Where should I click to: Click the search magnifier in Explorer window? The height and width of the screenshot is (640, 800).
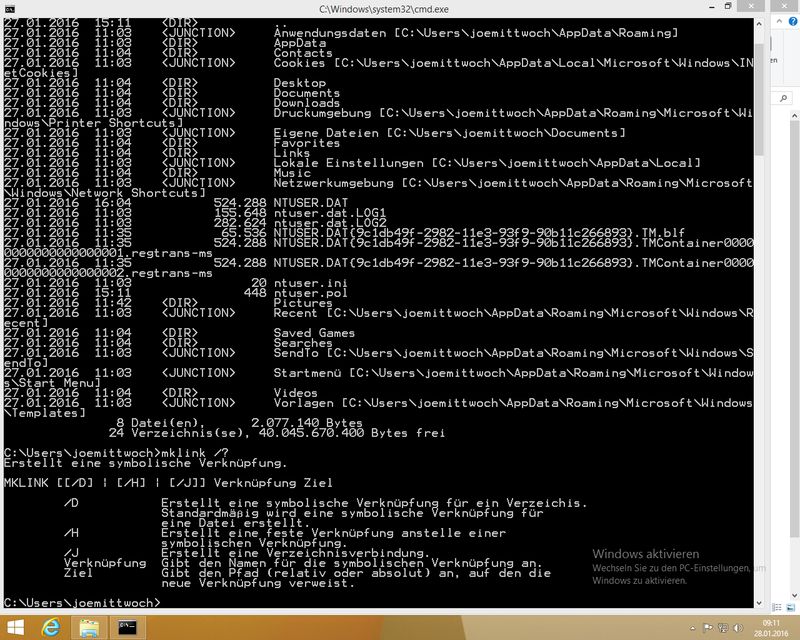point(784,98)
